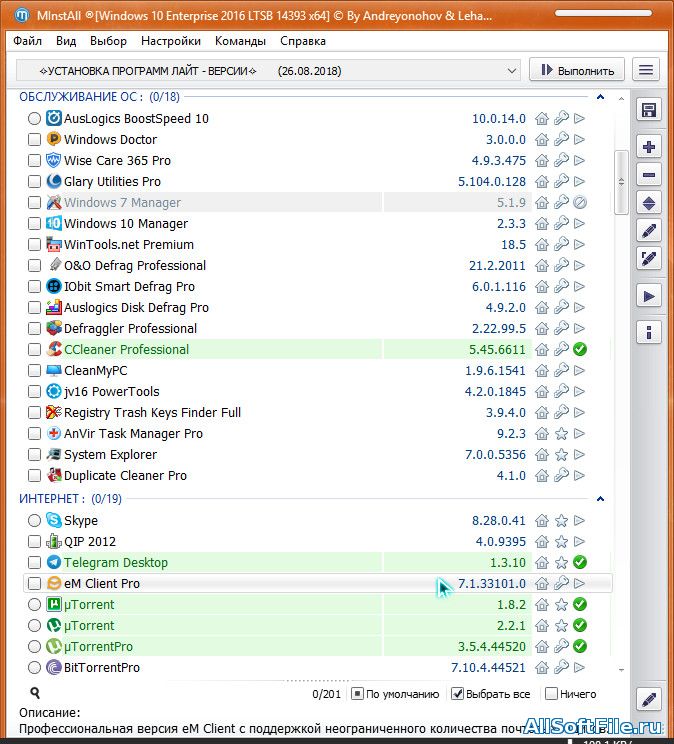Open the Команды menu
The height and width of the screenshot is (744, 674).
coord(240,41)
